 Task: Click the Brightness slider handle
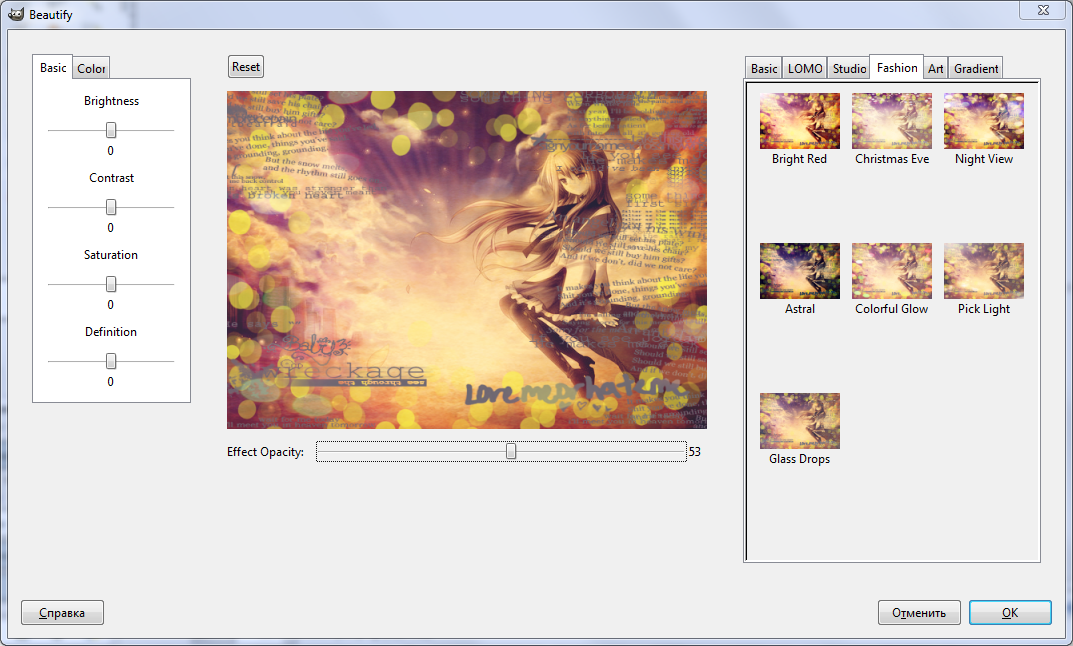pos(111,130)
